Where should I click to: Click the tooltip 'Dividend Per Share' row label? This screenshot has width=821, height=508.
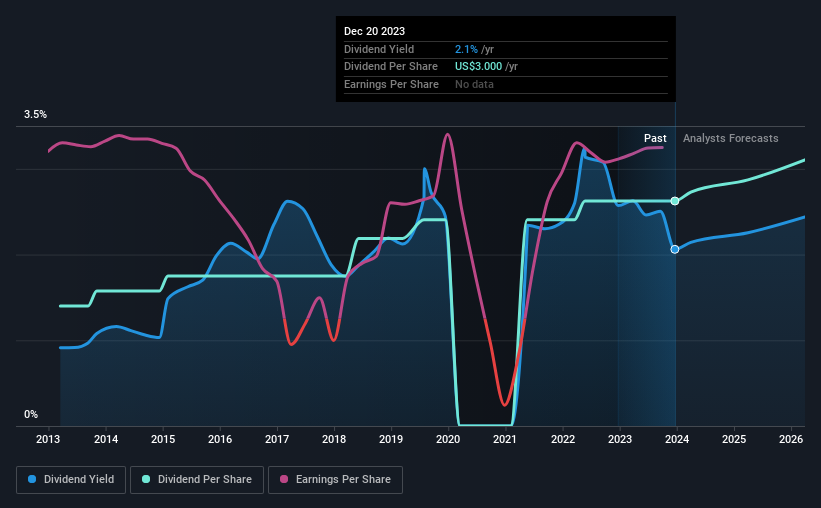point(391,67)
